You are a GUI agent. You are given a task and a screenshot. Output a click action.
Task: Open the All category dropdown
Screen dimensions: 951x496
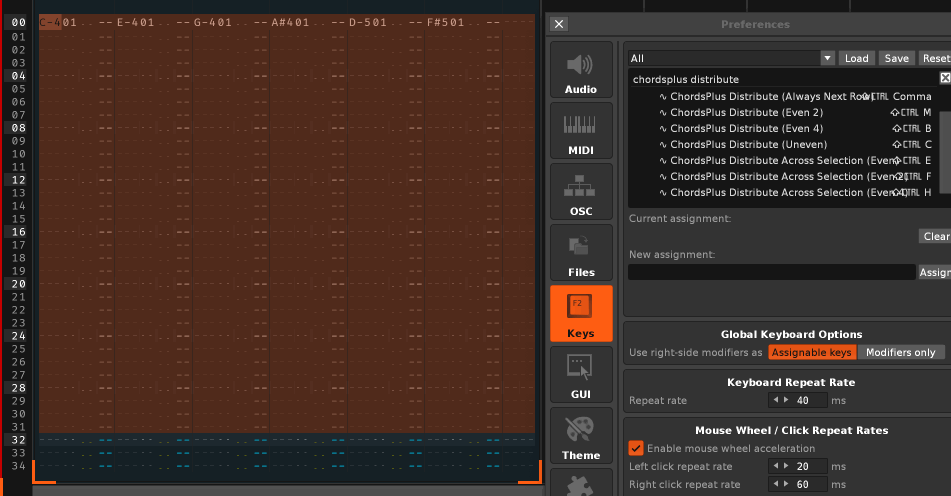[x=731, y=58]
